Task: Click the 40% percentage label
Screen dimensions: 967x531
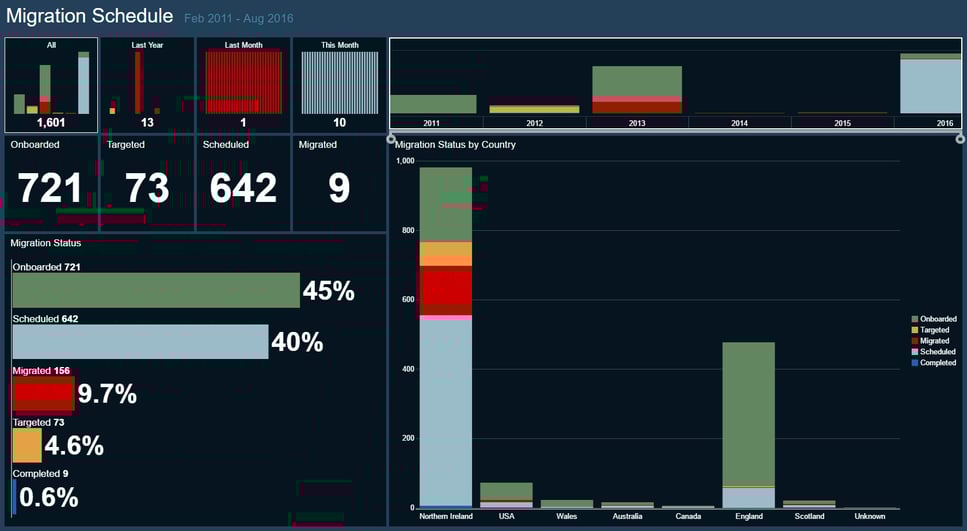Action: pyautogui.click(x=297, y=342)
